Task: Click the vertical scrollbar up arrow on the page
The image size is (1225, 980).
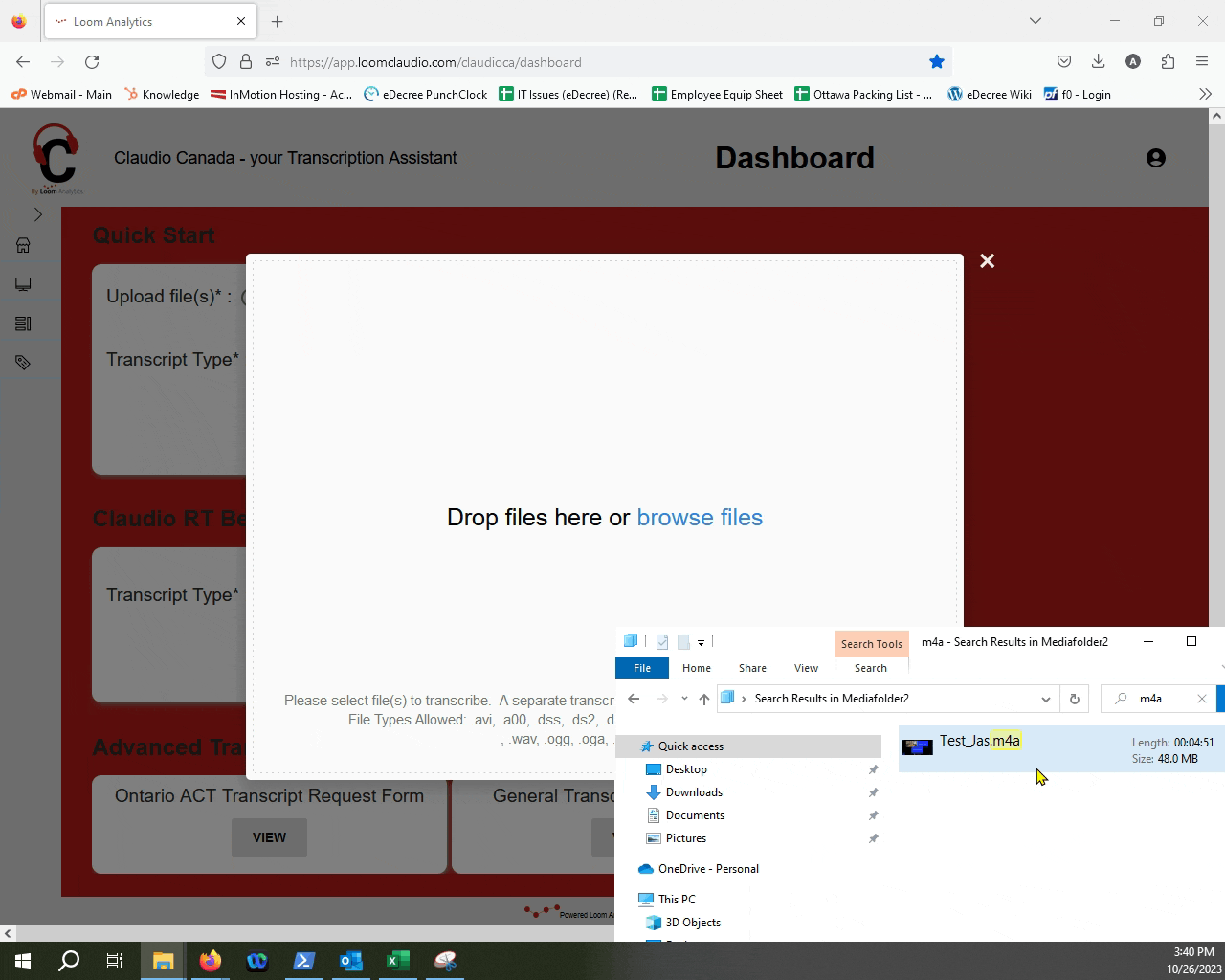Action: [x=1216, y=116]
